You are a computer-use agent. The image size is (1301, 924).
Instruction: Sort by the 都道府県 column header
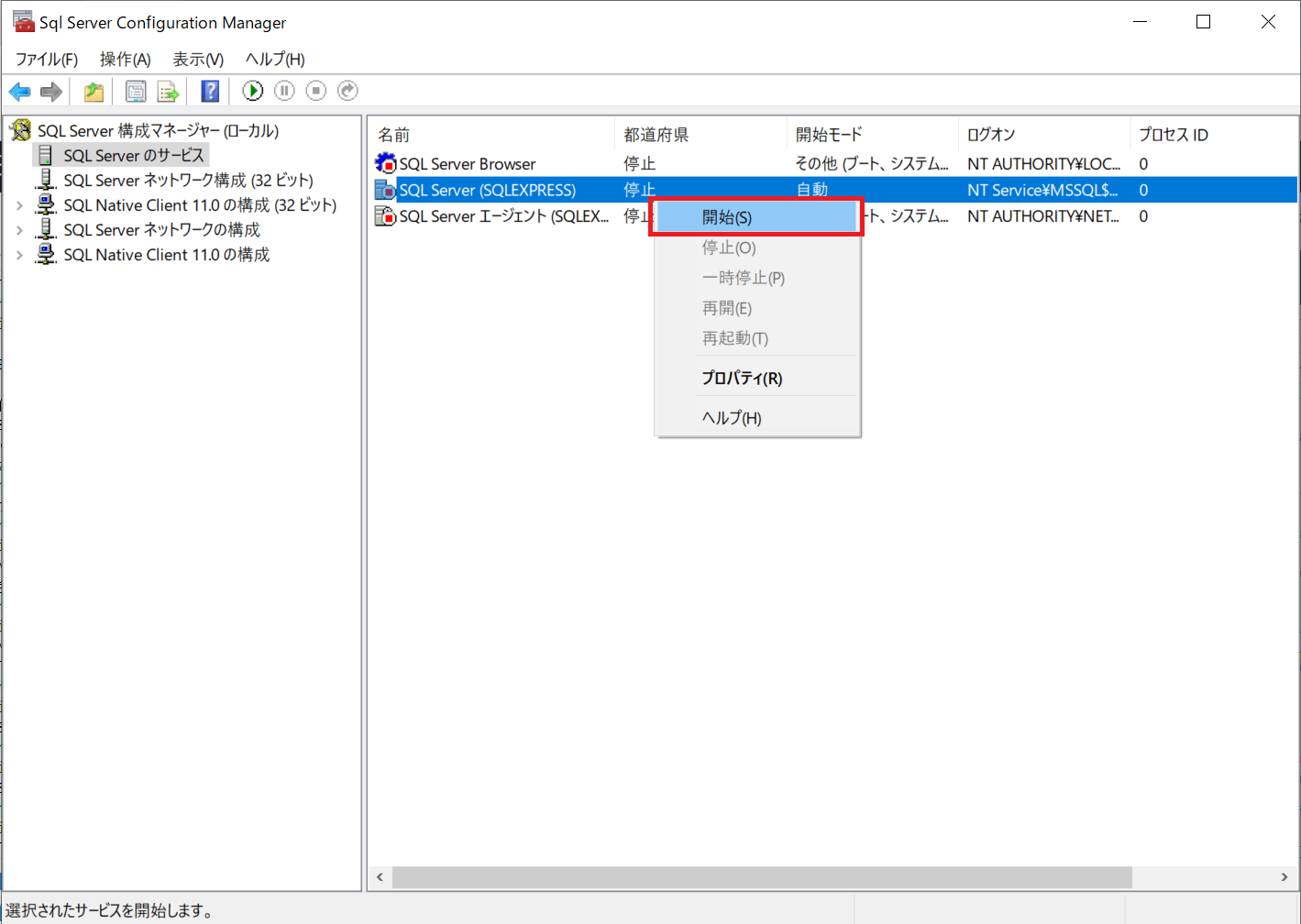point(700,135)
